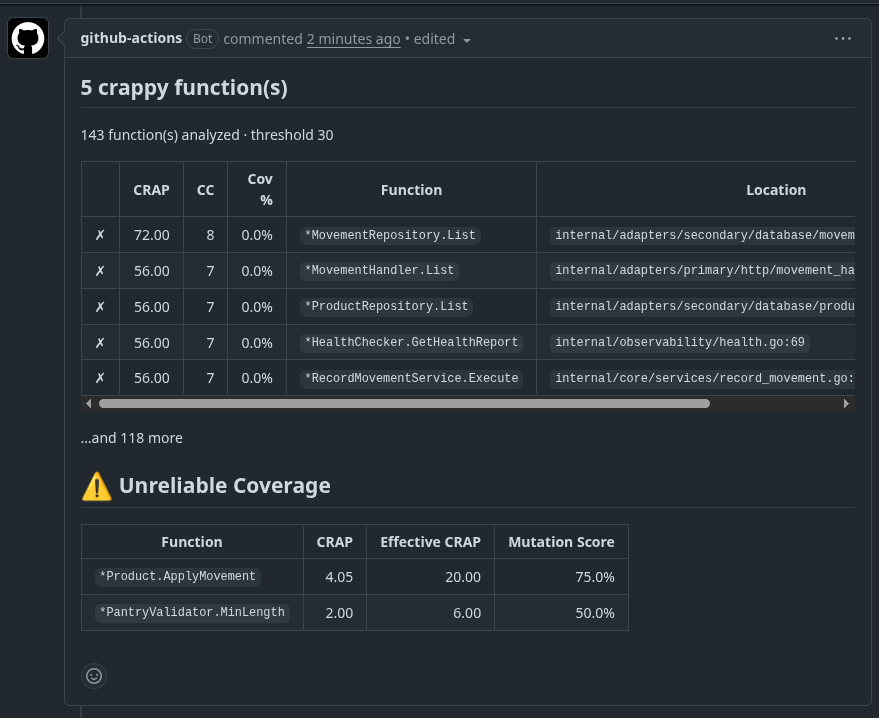Click the 75.0% mutation score

pyautogui.click(x=595, y=577)
